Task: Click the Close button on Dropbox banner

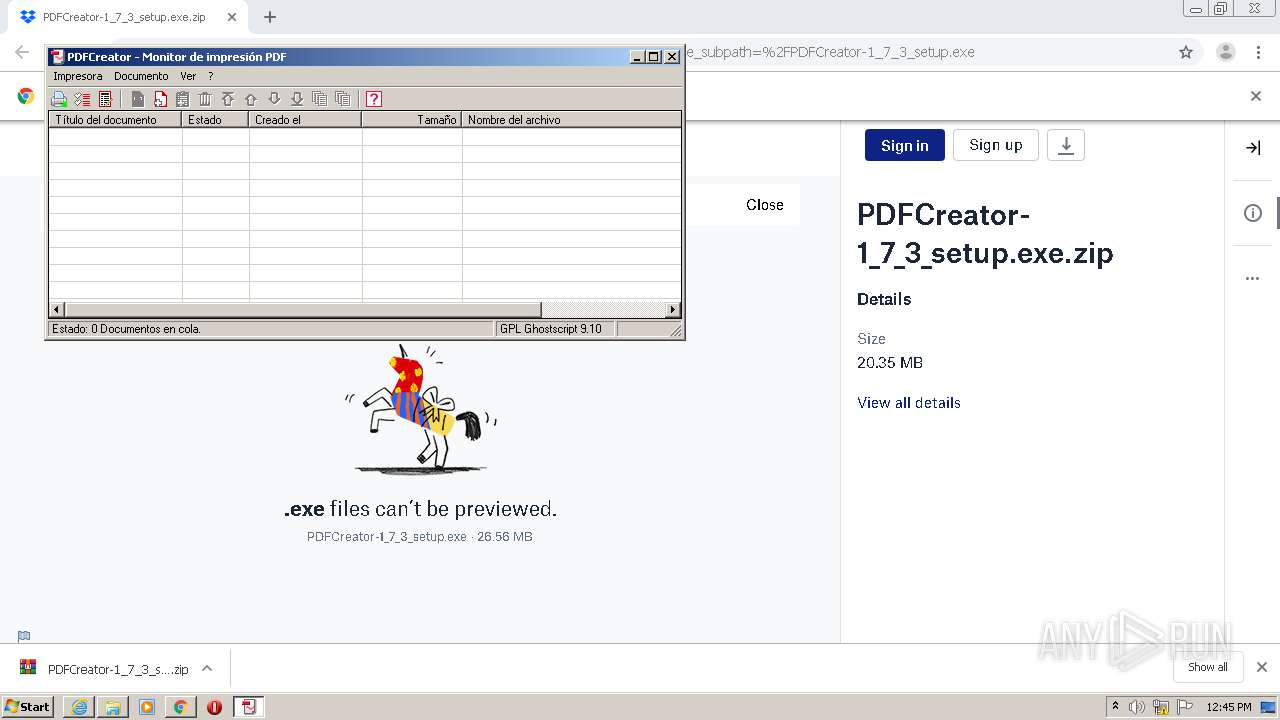Action: [765, 205]
